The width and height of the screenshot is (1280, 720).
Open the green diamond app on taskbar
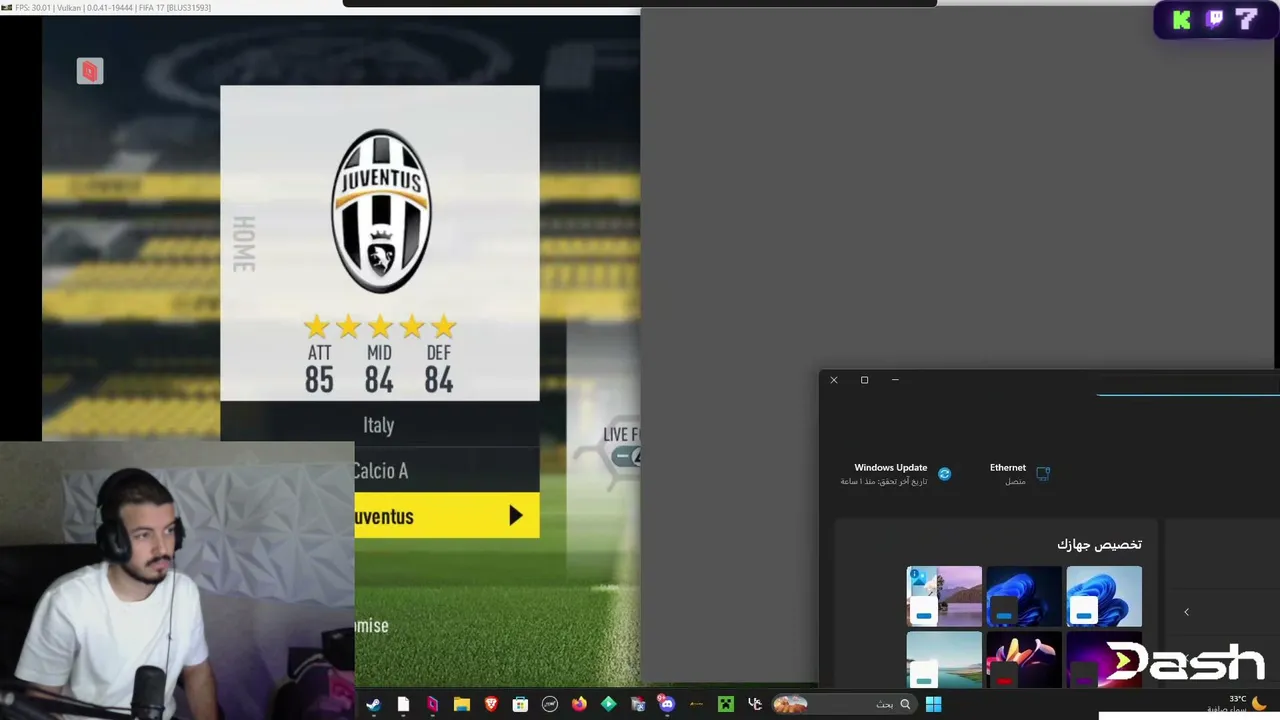[x=608, y=704]
